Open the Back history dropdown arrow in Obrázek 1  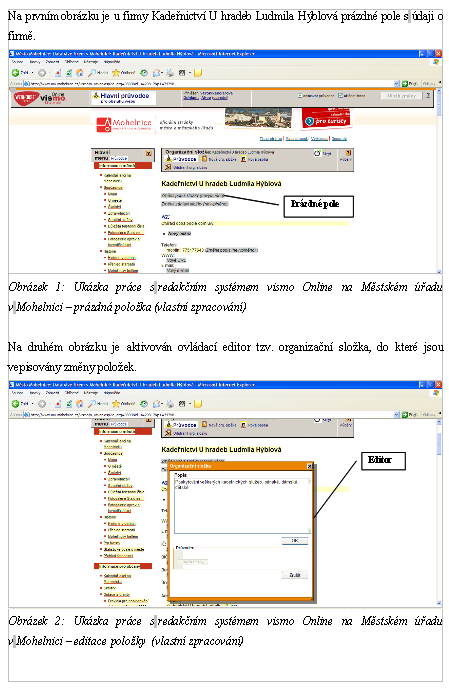tap(33, 73)
